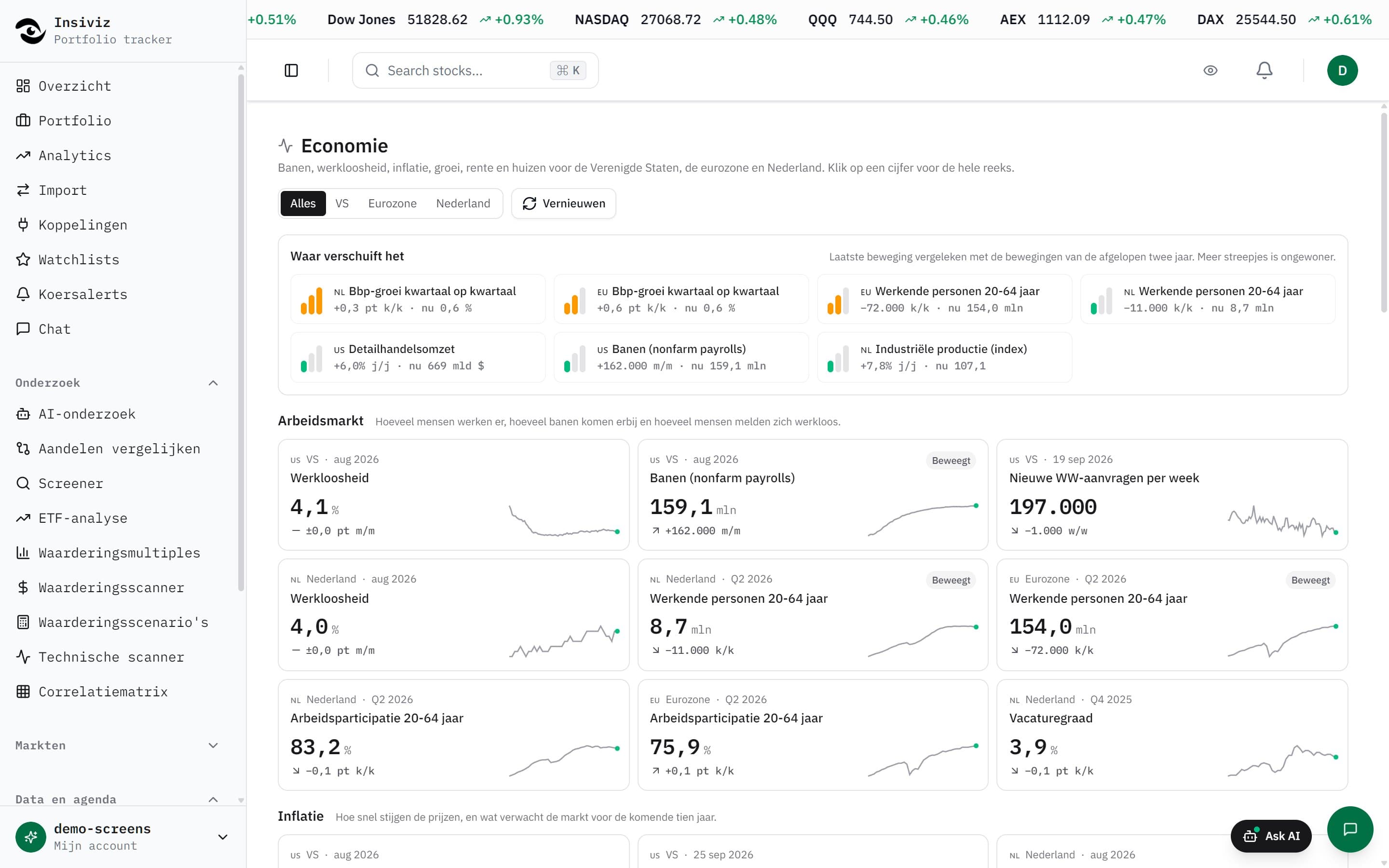This screenshot has height=868, width=1389.
Task: Expand the Markten section
Action: click(213, 746)
